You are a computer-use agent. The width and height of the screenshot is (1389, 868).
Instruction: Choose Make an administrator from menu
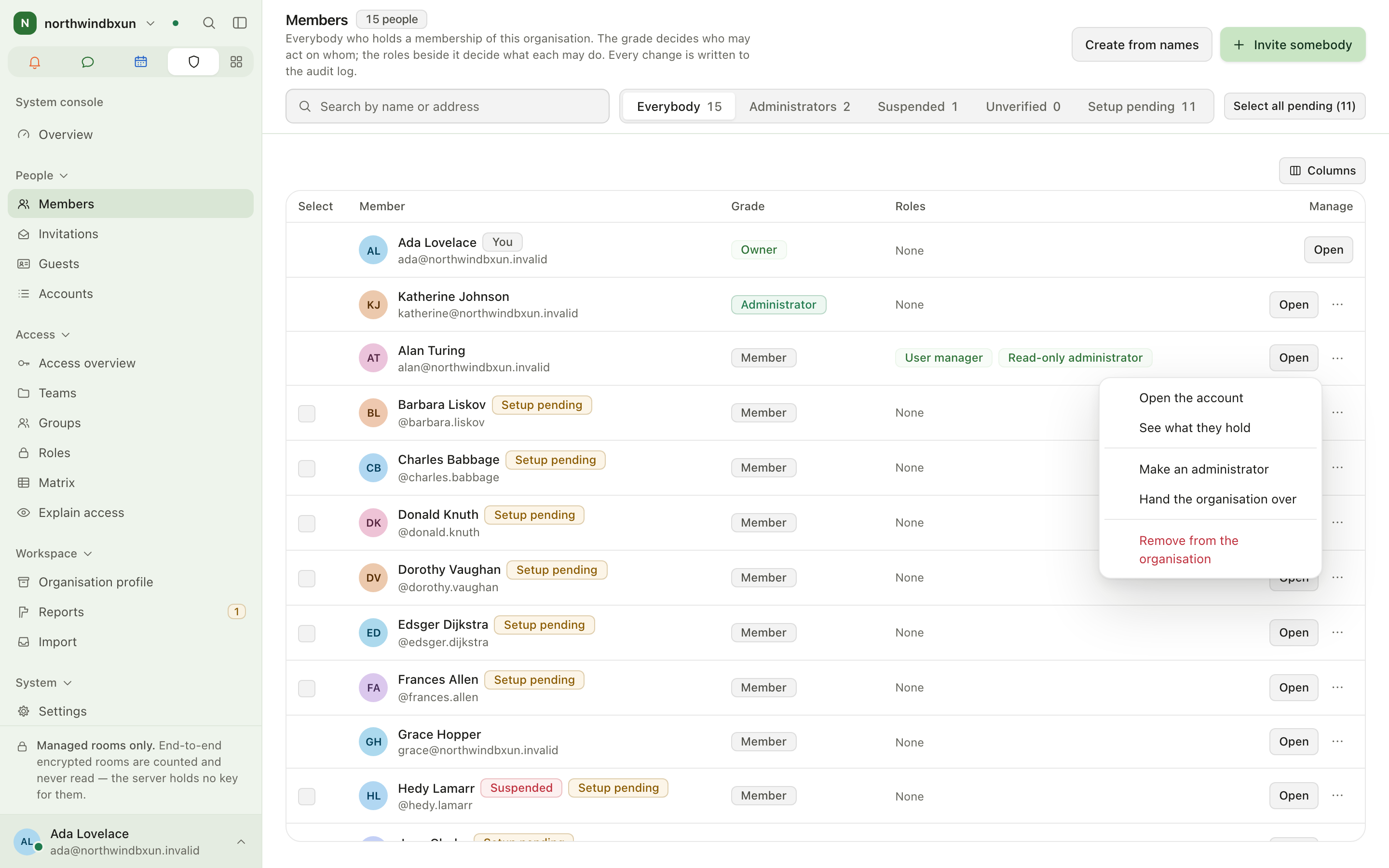(x=1210, y=469)
